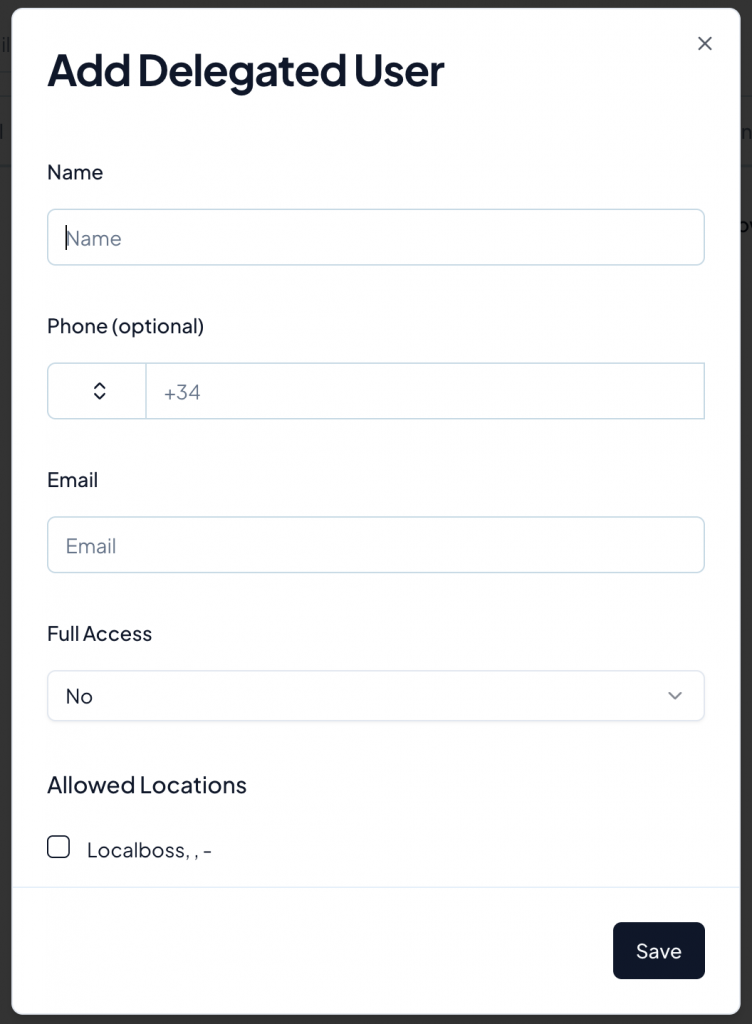Click the "Allowed Locations" heading
The height and width of the screenshot is (1024, 752).
click(147, 786)
